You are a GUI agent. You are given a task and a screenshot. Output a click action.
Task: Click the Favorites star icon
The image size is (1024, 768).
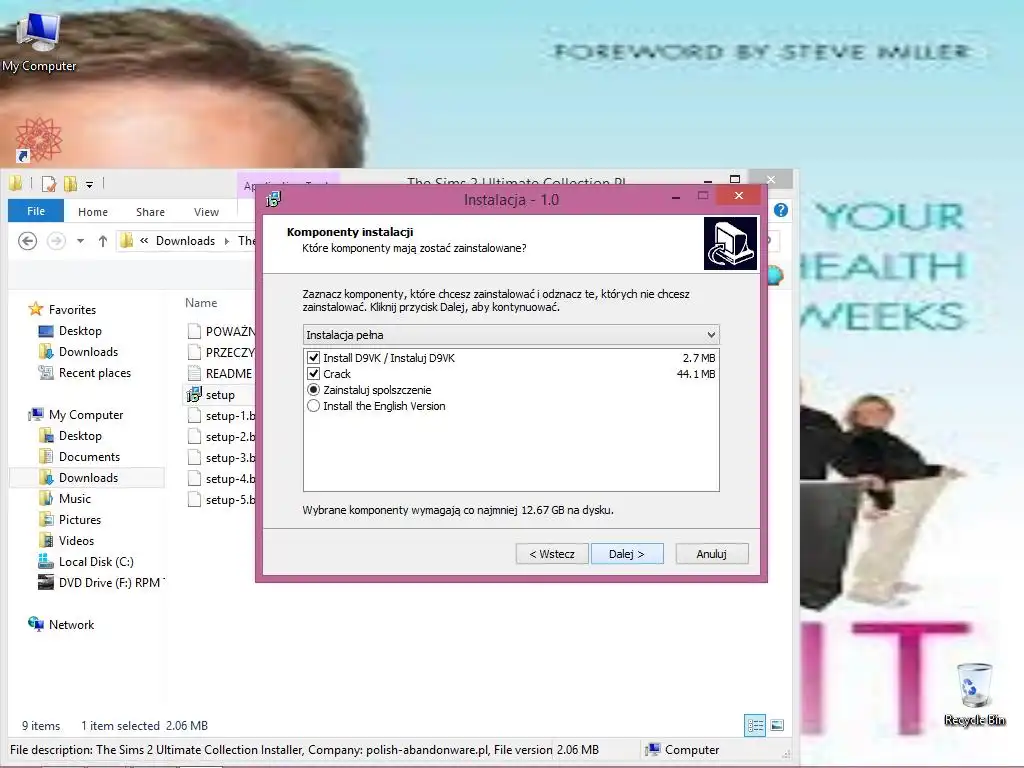[35, 309]
